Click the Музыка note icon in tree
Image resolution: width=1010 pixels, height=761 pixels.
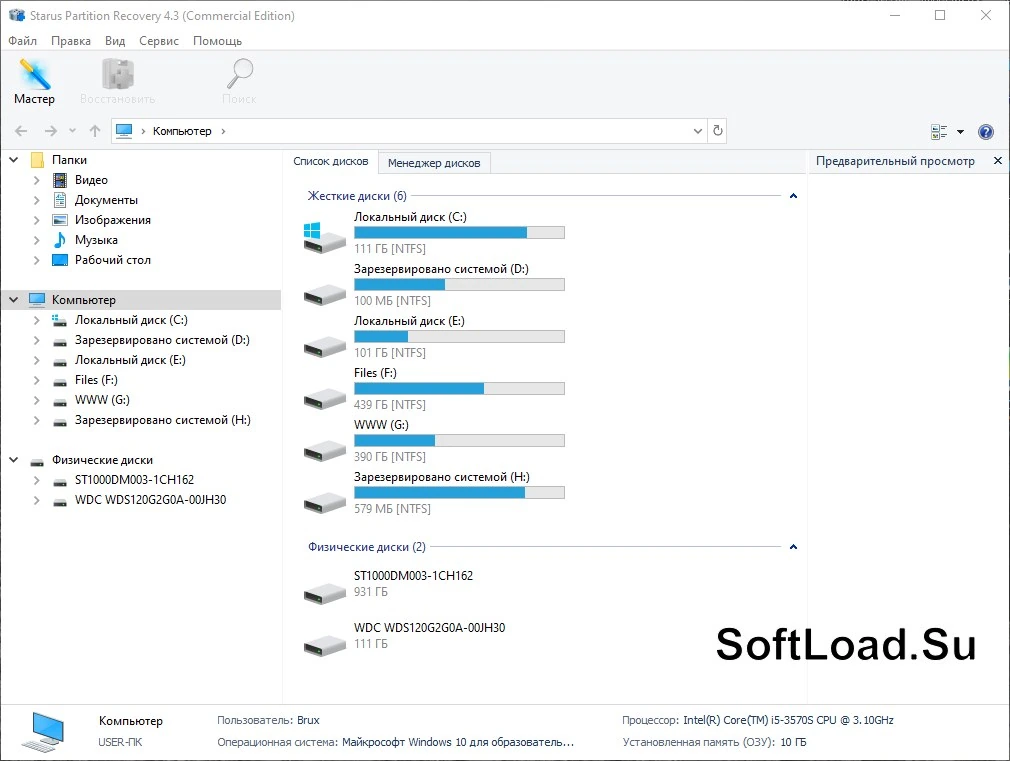click(60, 240)
